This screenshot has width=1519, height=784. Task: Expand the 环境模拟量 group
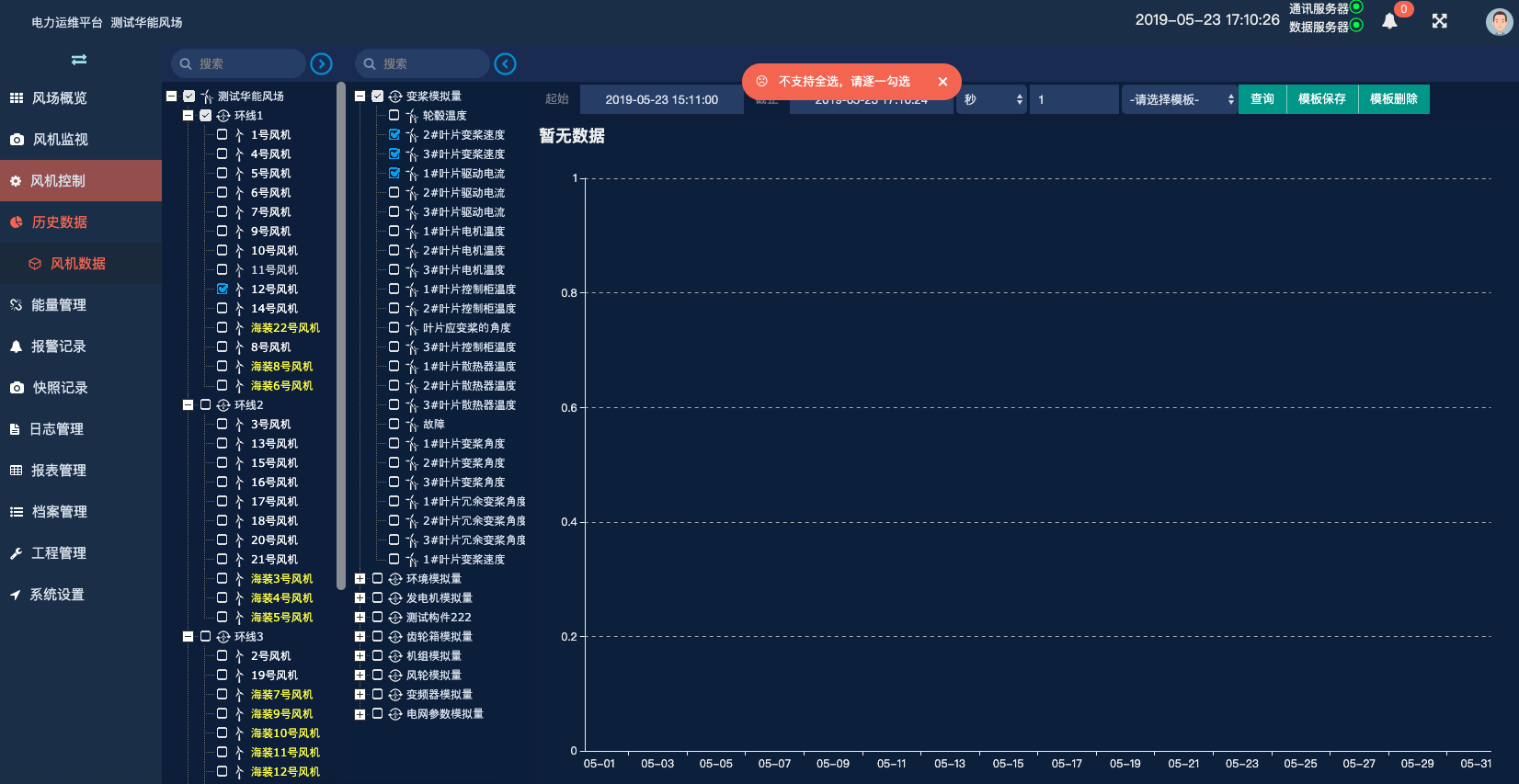[360, 579]
